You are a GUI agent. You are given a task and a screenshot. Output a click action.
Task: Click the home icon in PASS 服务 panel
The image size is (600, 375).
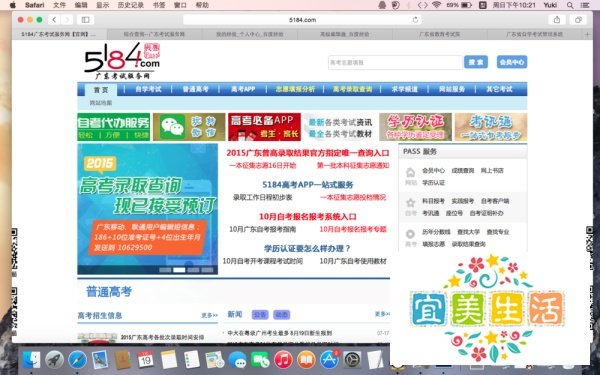pyautogui.click(x=410, y=172)
